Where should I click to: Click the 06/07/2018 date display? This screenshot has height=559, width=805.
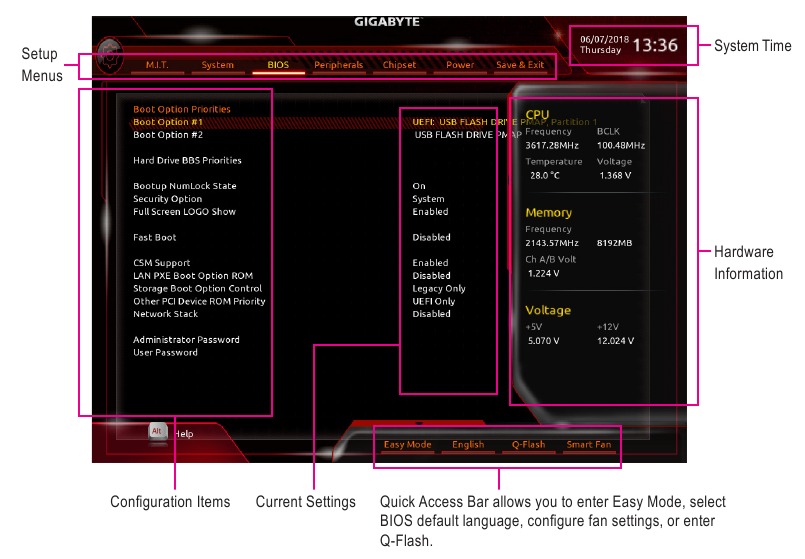(604, 39)
